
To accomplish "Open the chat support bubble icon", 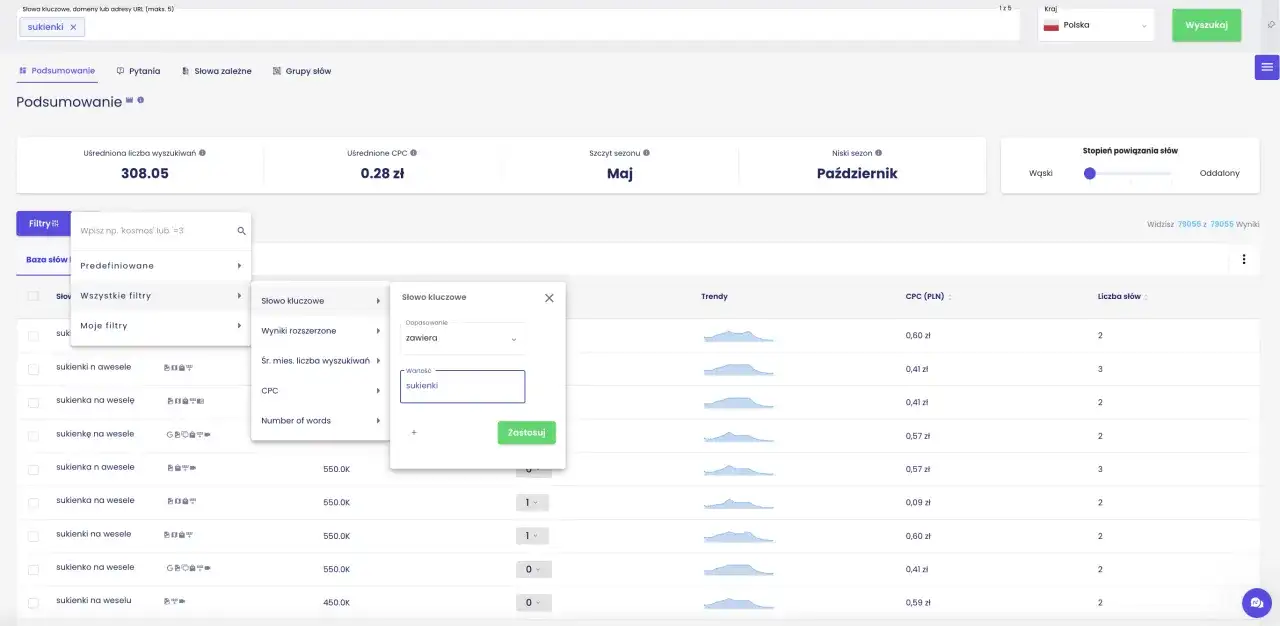I will (1256, 603).
